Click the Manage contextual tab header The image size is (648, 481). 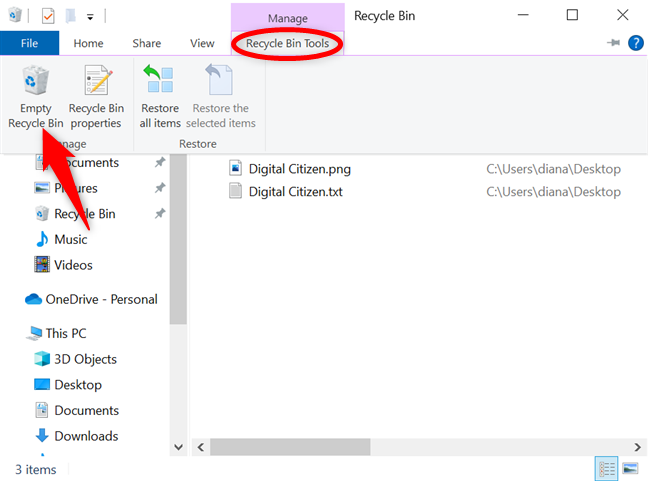pos(288,18)
